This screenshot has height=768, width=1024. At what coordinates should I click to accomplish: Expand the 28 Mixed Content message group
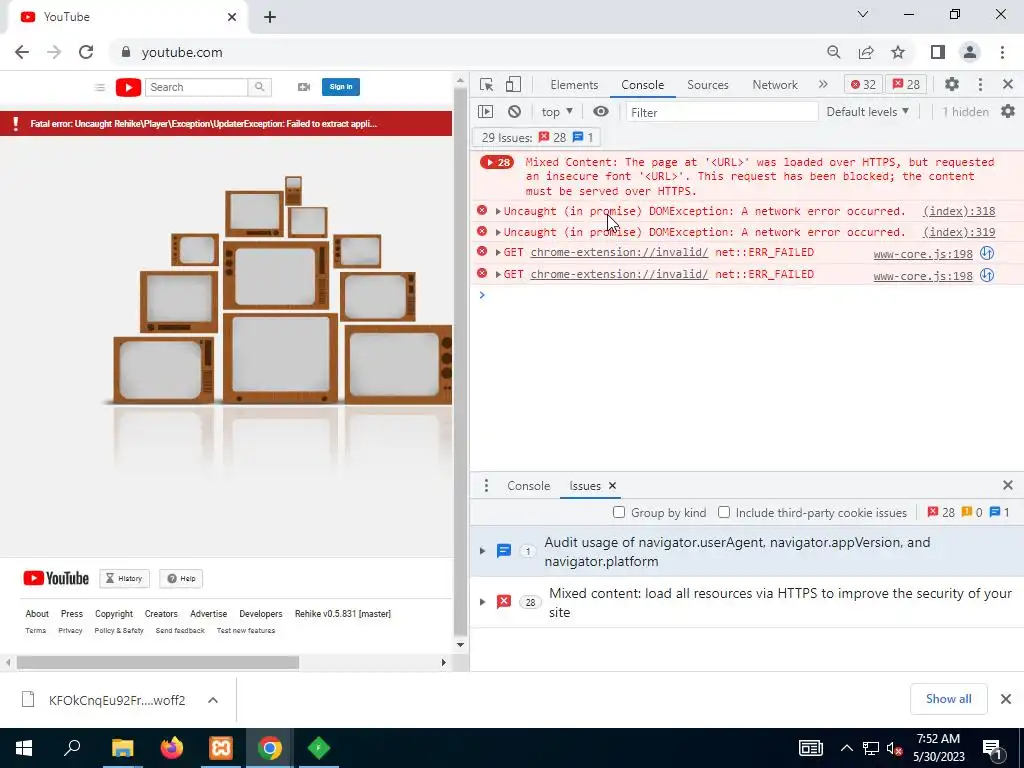[497, 162]
